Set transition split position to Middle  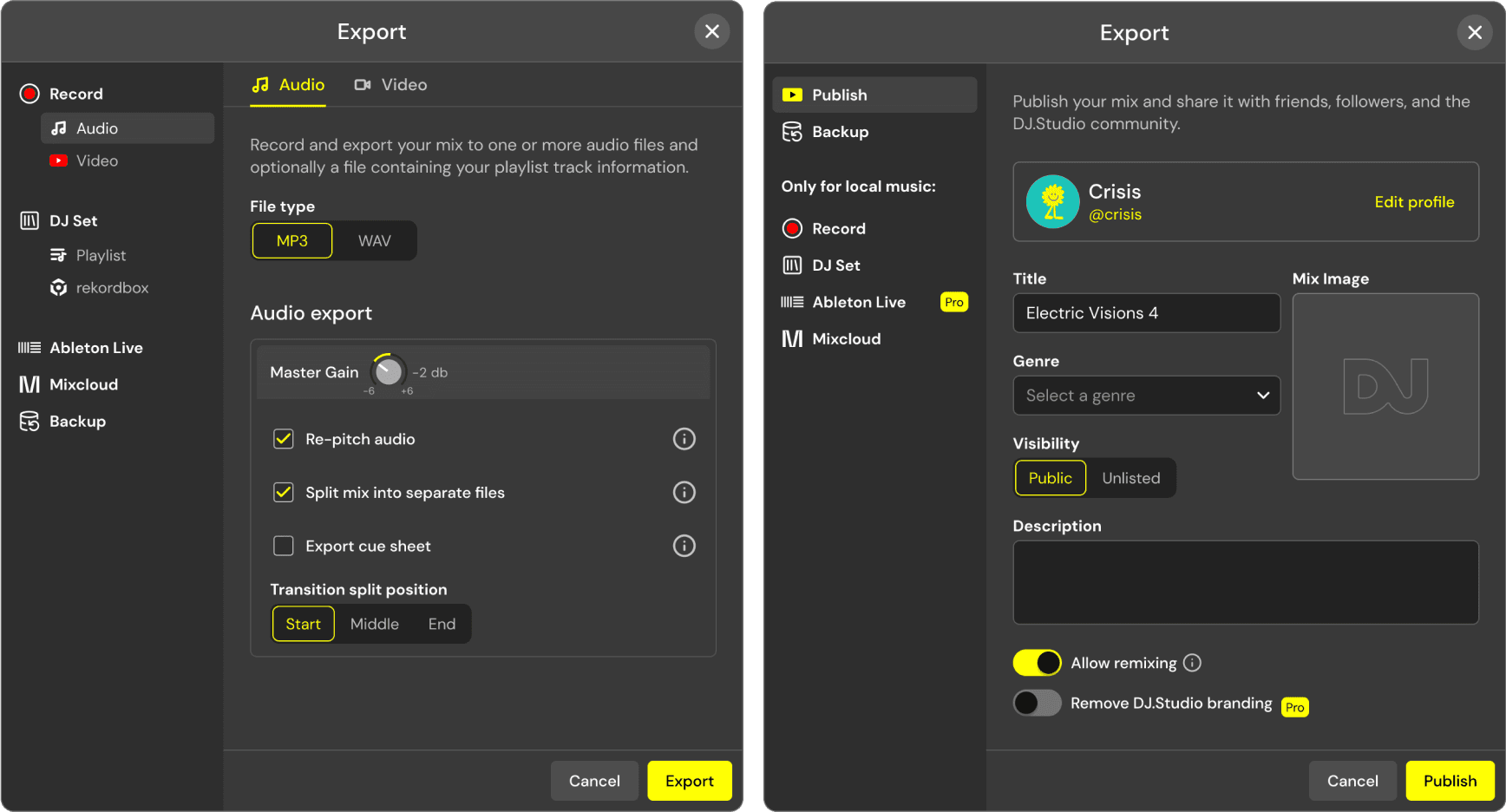click(375, 624)
